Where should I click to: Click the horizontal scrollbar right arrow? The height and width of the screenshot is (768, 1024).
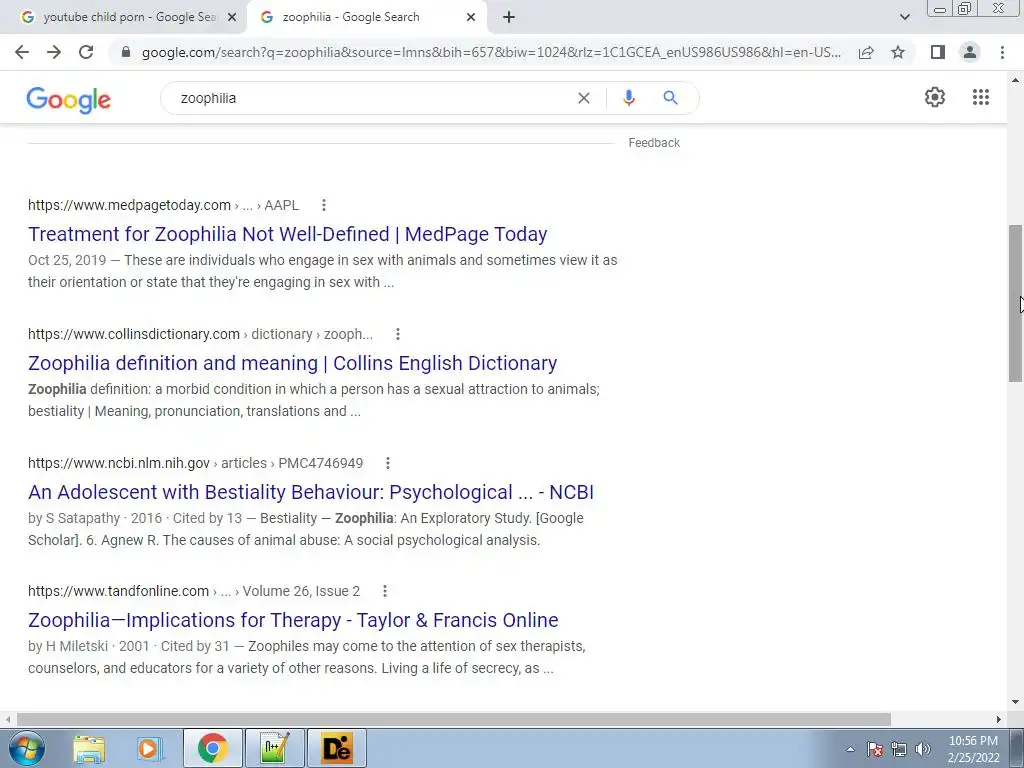tap(999, 719)
